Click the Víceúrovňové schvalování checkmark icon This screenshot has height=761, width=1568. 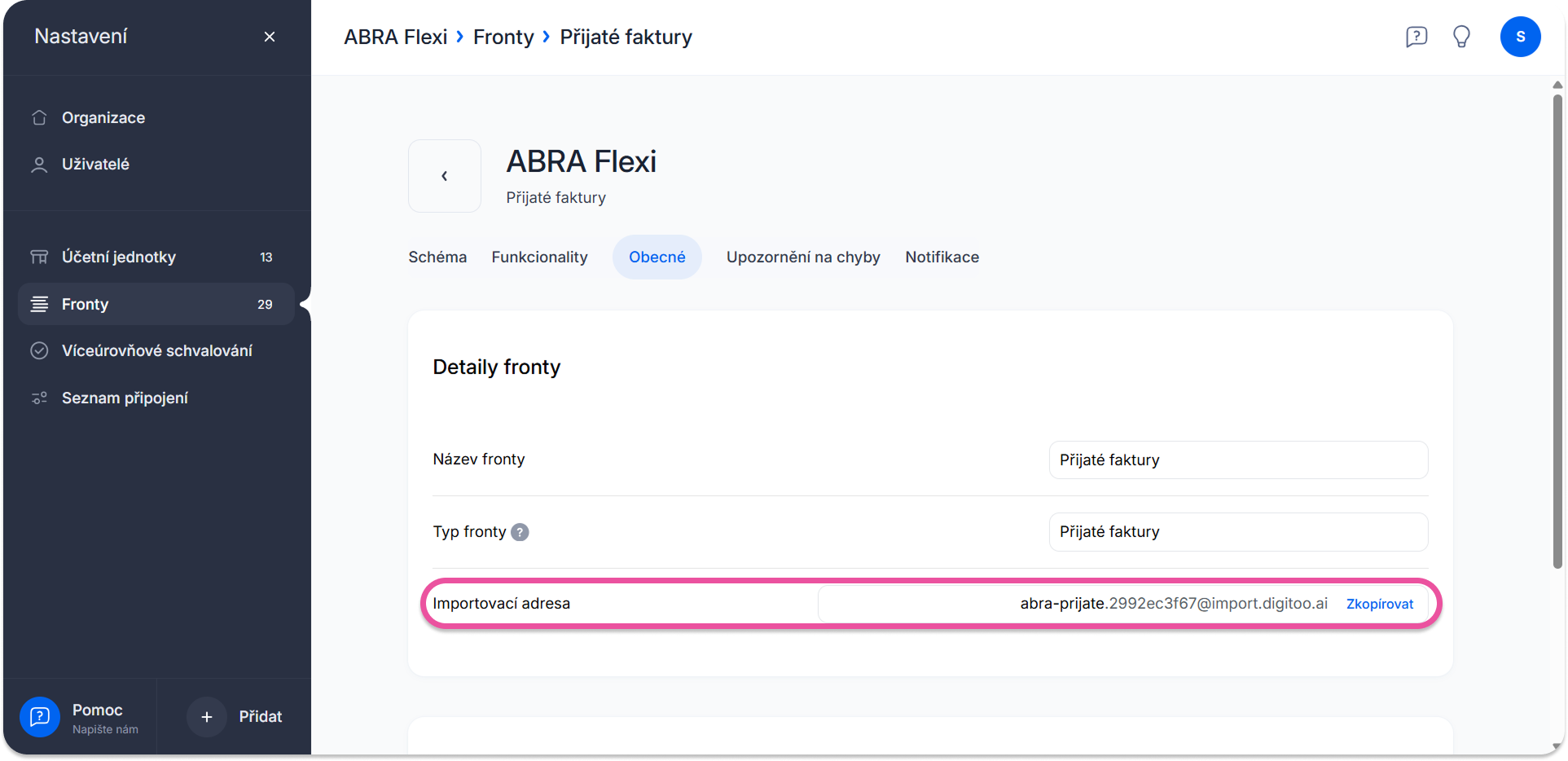pyautogui.click(x=39, y=351)
